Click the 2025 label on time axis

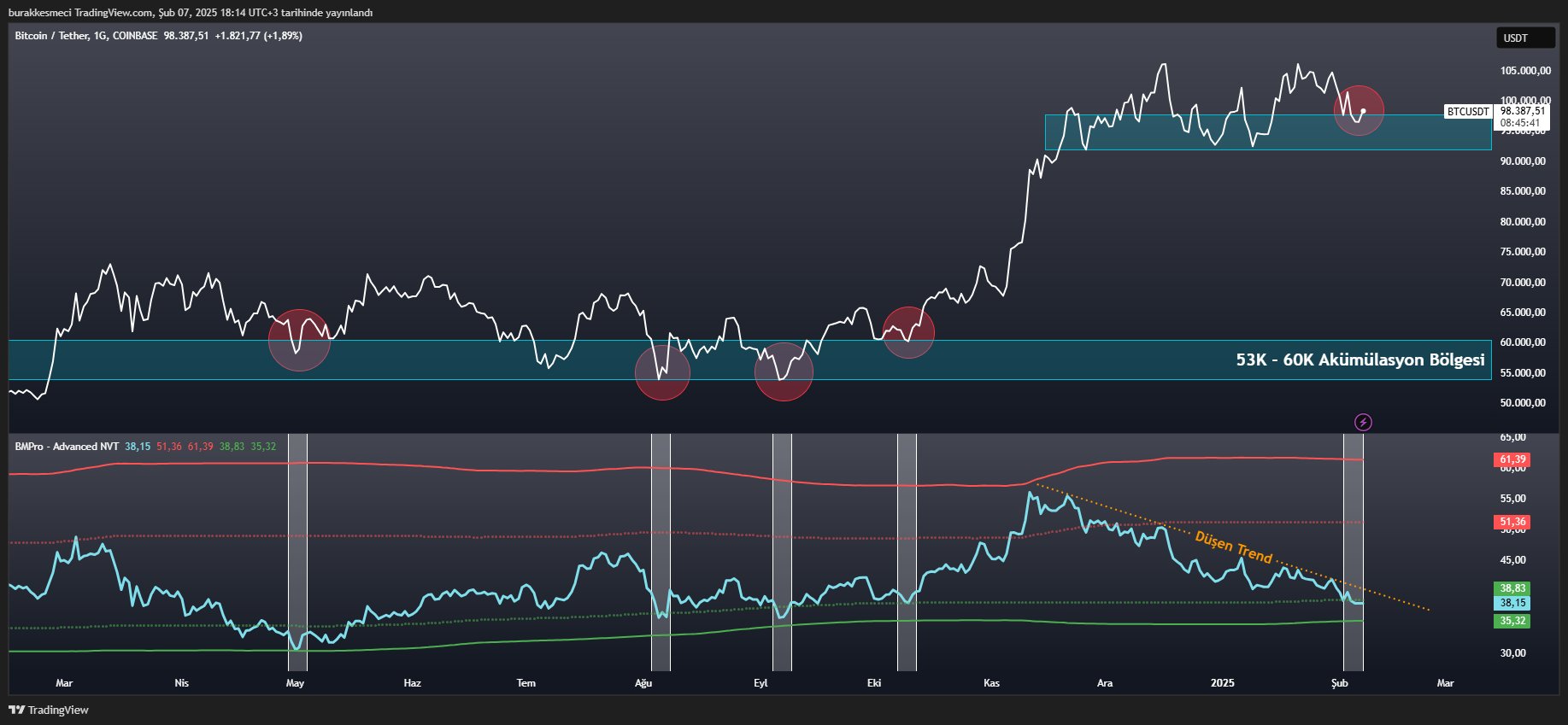pos(1223,683)
